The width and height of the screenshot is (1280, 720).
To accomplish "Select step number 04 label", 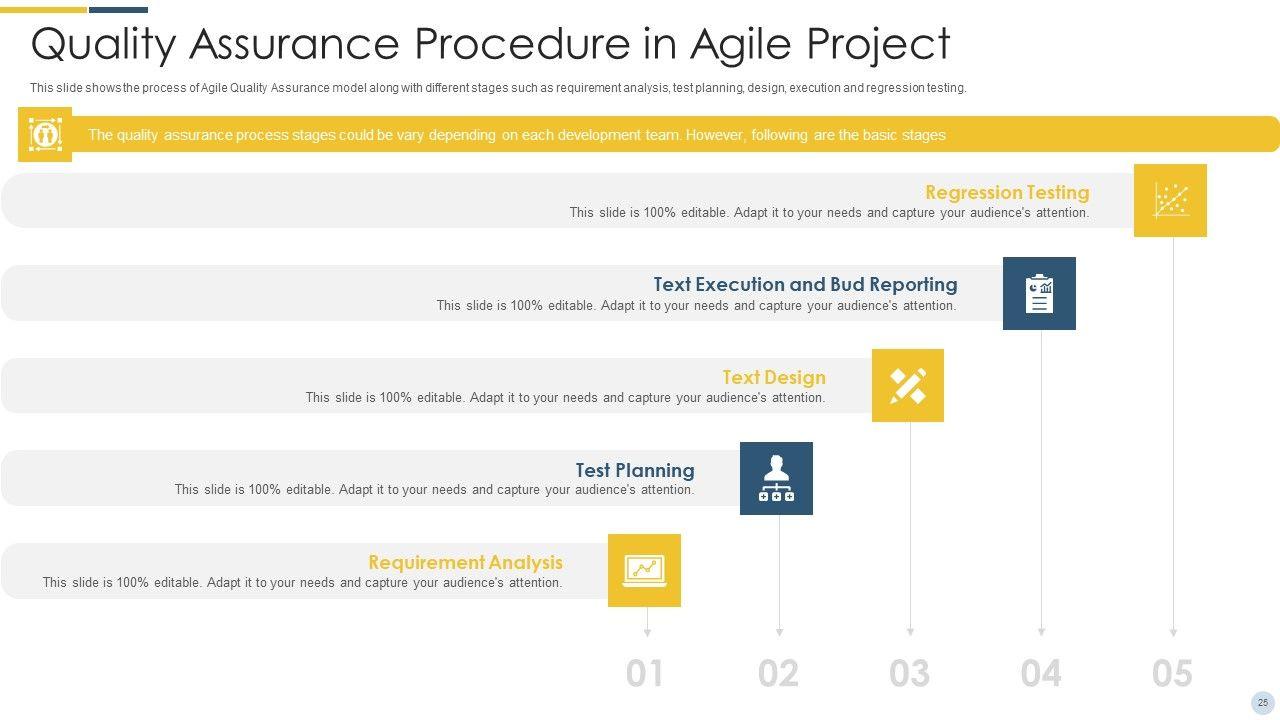I will (x=1041, y=674).
